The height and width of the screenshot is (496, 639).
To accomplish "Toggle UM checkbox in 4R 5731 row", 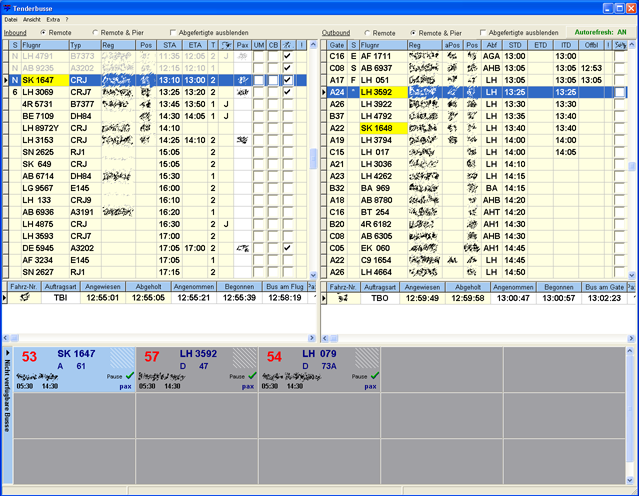I will [x=258, y=104].
